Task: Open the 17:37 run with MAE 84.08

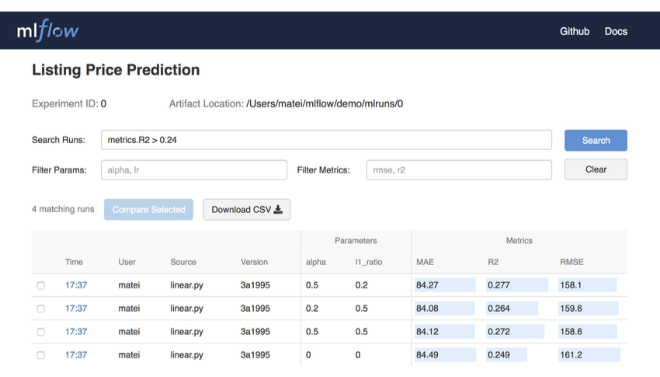Action: [x=76, y=308]
